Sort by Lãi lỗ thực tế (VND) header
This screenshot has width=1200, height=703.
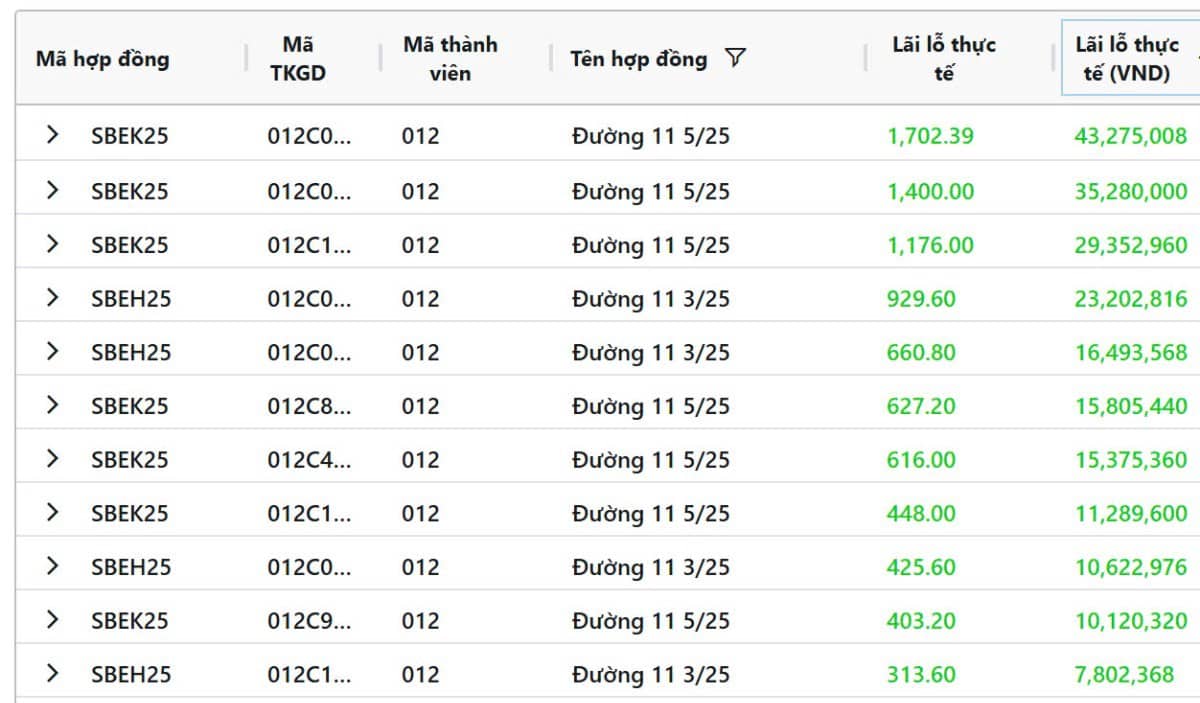coord(1127,59)
